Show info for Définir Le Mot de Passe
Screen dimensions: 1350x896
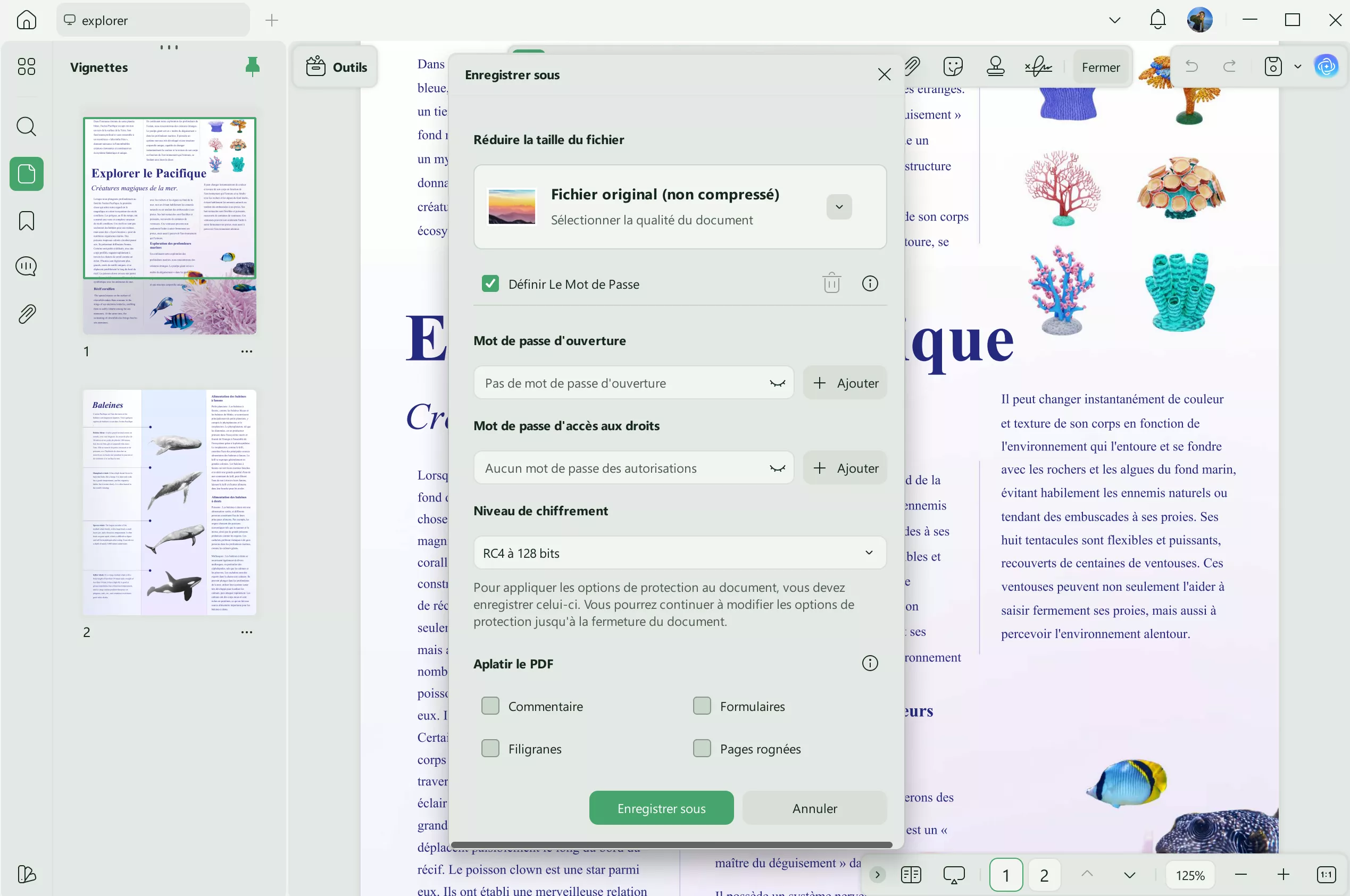pos(870,283)
